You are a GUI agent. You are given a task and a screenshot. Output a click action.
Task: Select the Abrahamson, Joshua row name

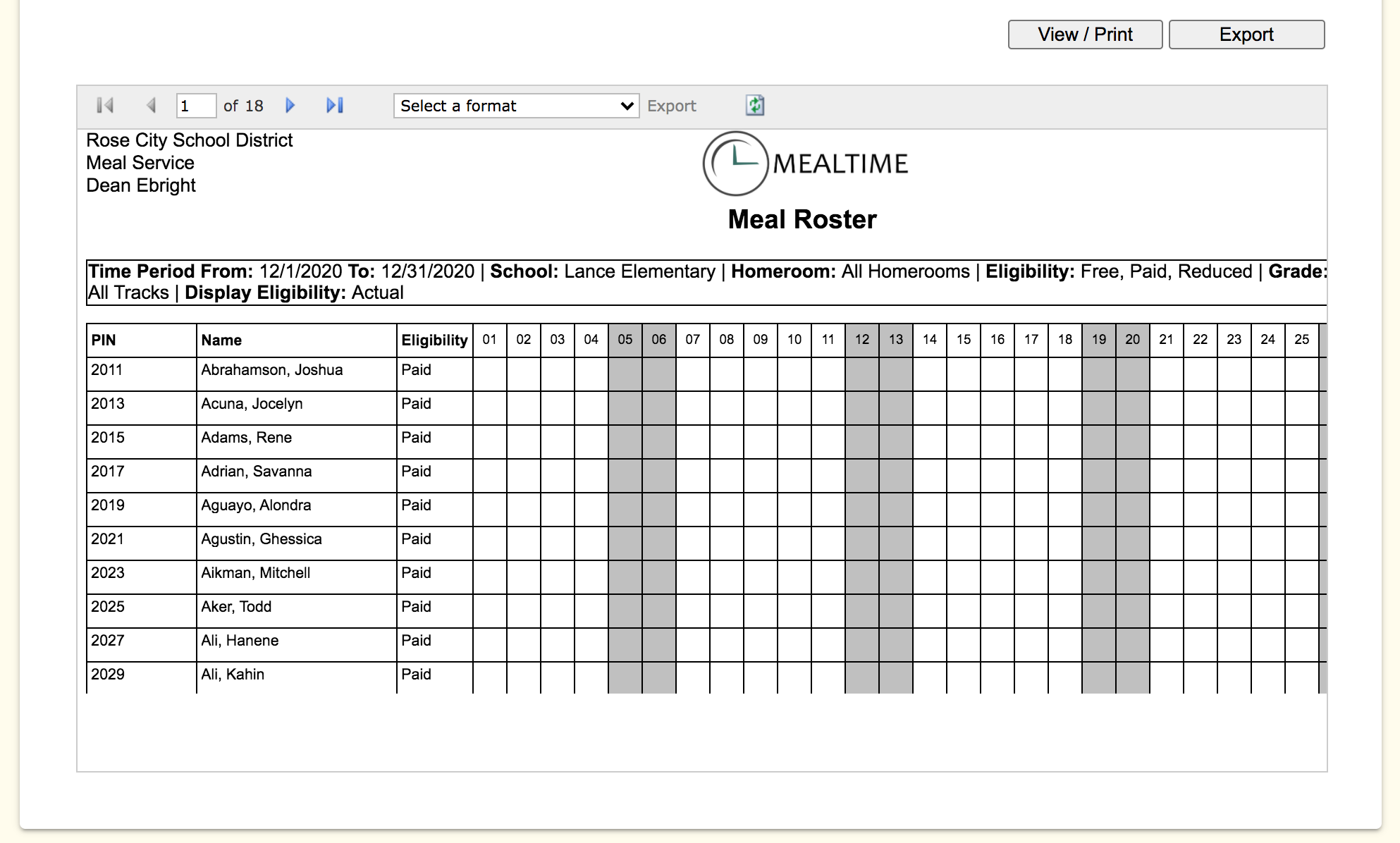tap(271, 370)
